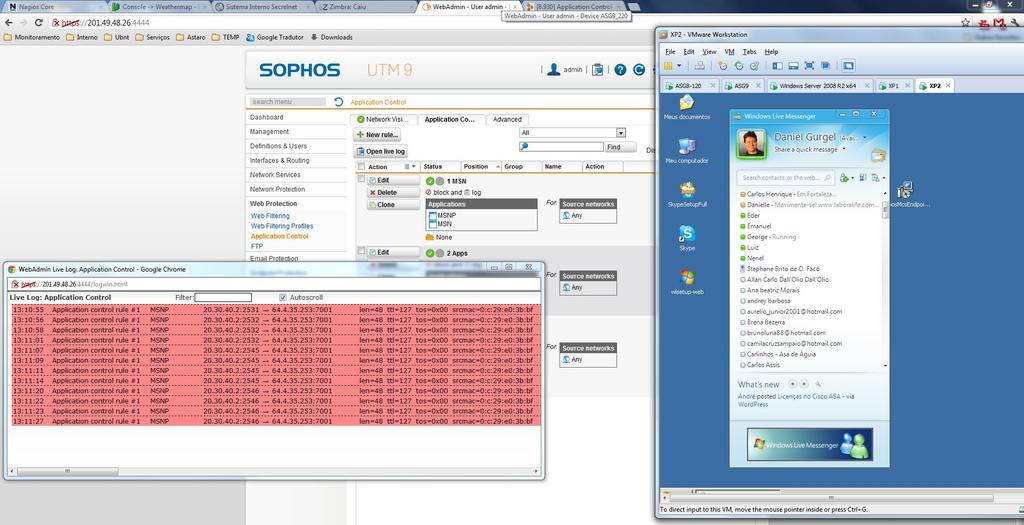Click VMware send Ctrl+Alt+Del icon

(699, 66)
